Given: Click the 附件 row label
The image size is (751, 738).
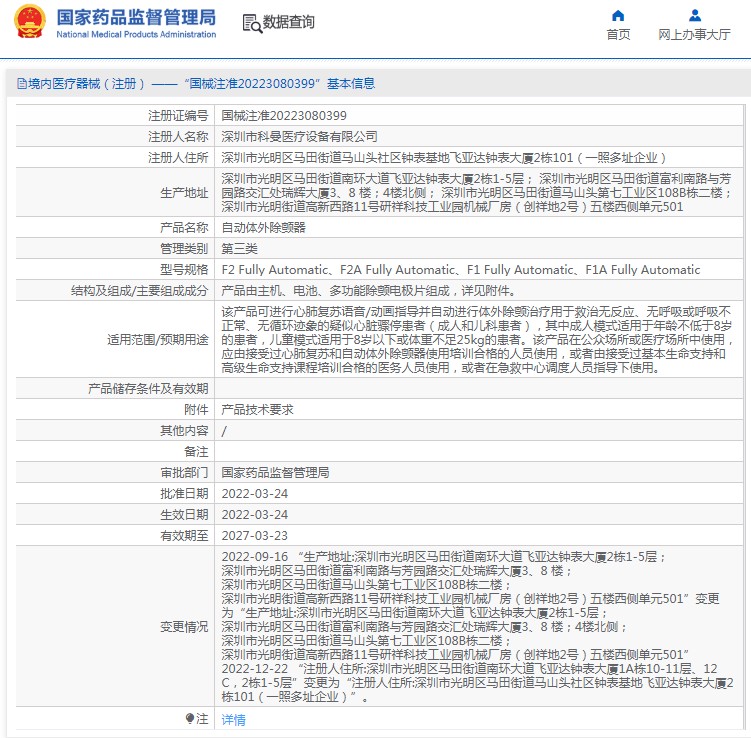Looking at the screenshot, I should (196, 409).
